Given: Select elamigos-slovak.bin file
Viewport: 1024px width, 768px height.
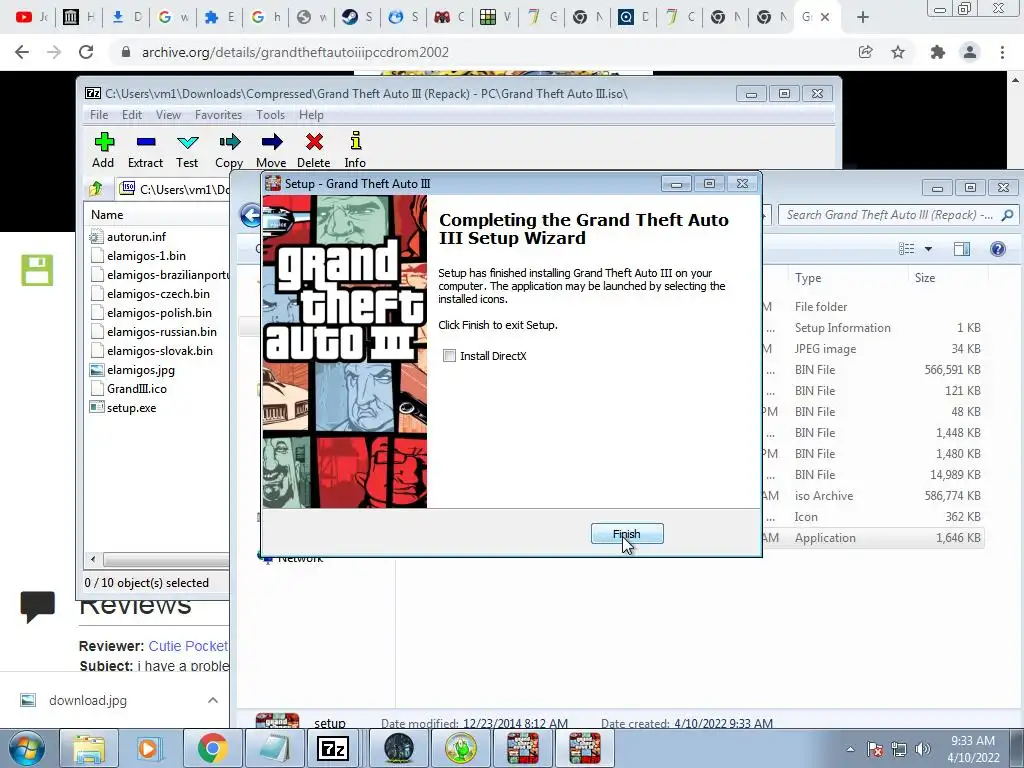Looking at the screenshot, I should click(160, 351).
